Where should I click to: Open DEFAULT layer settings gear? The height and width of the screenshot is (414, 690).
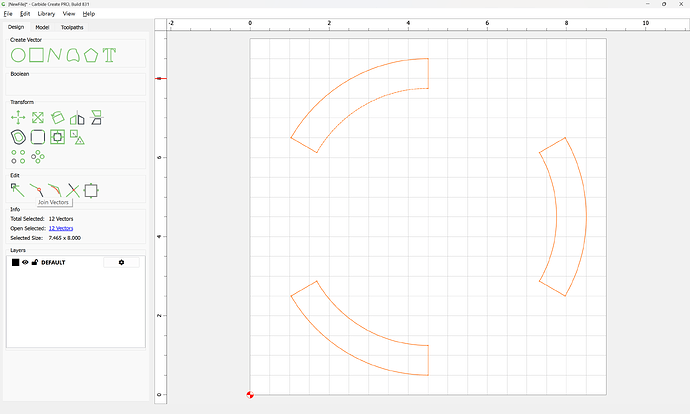point(121,262)
